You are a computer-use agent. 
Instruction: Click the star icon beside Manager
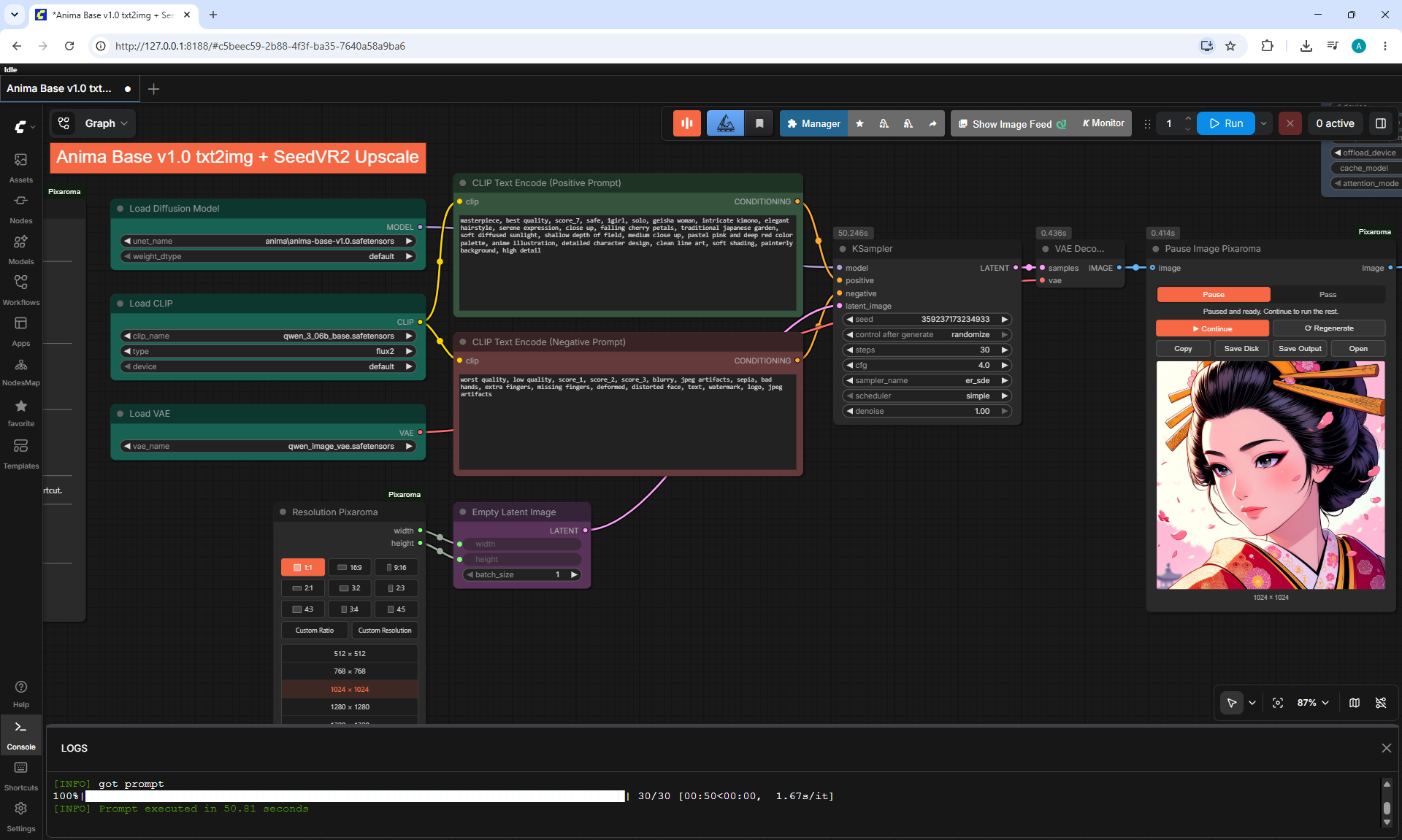(x=859, y=123)
